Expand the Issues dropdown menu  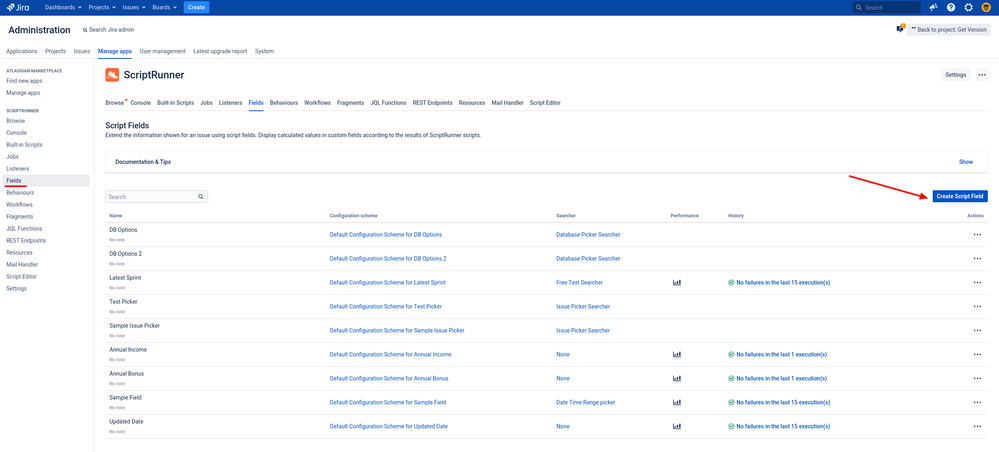(134, 7)
